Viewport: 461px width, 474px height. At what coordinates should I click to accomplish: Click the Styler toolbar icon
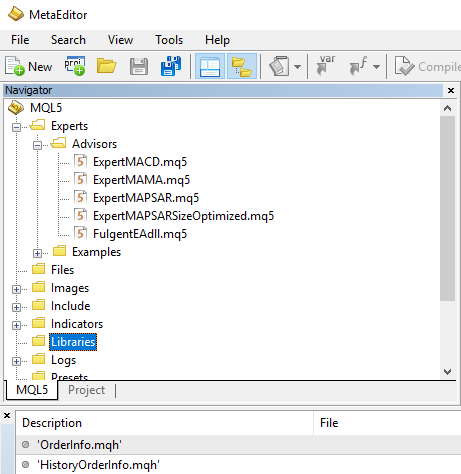[x=279, y=66]
